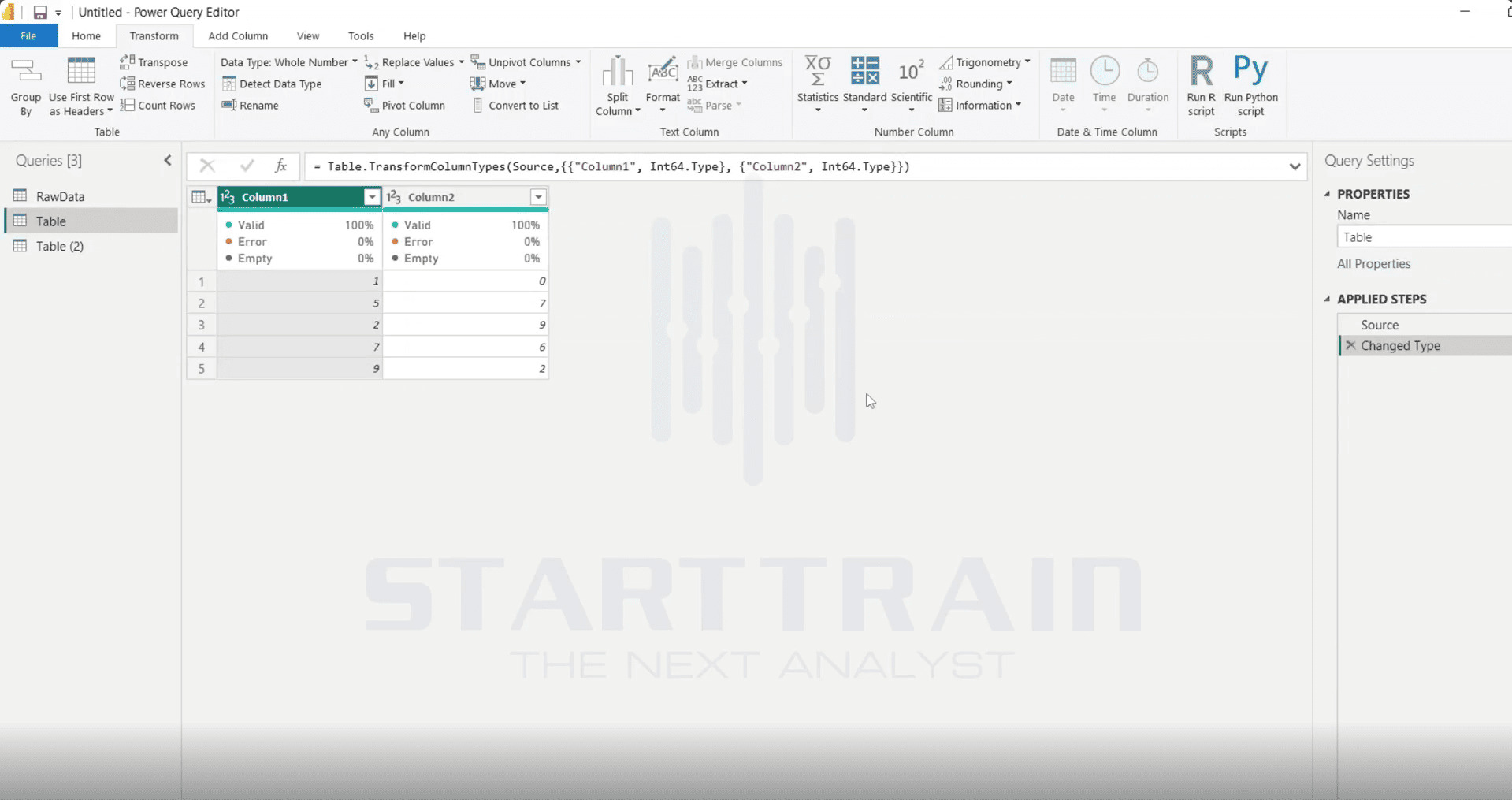
Task: Click Run Python script
Action: [x=1250, y=86]
